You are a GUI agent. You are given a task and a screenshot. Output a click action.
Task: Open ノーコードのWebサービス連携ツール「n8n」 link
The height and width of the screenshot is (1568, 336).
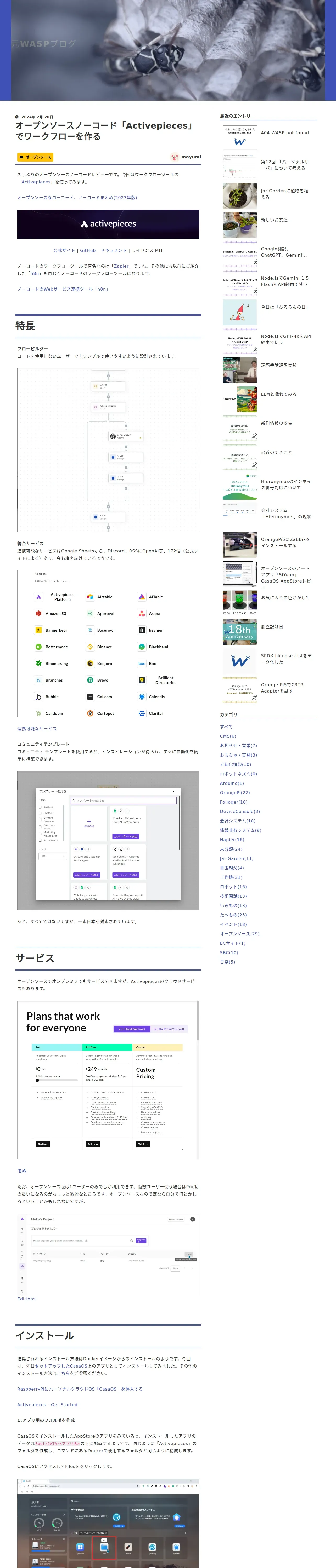click(63, 289)
